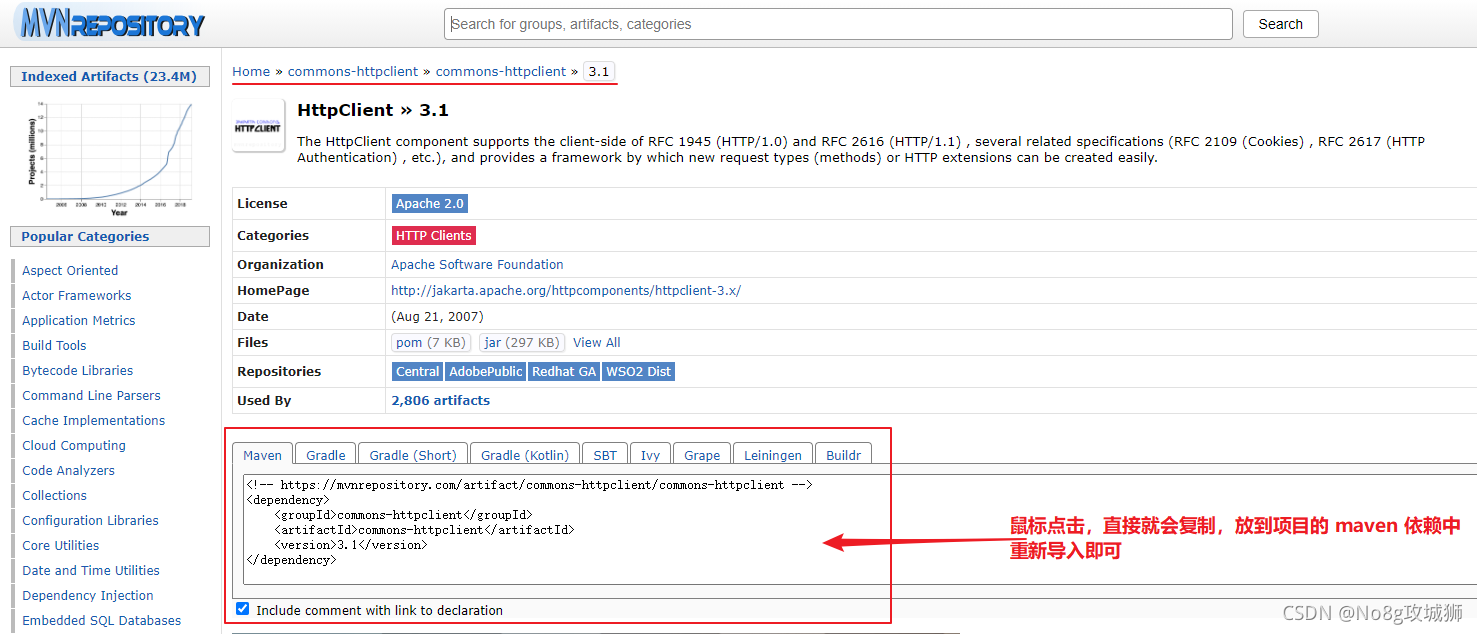Click the Search button
1477x634 pixels.
pyautogui.click(x=1281, y=24)
